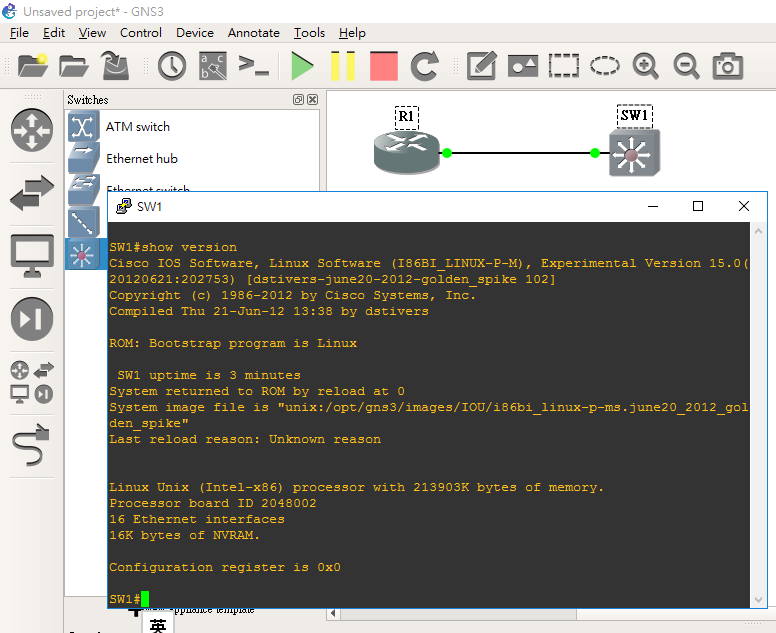This screenshot has height=633, width=776.
Task: Close the Switches dock panel
Action: (312, 99)
